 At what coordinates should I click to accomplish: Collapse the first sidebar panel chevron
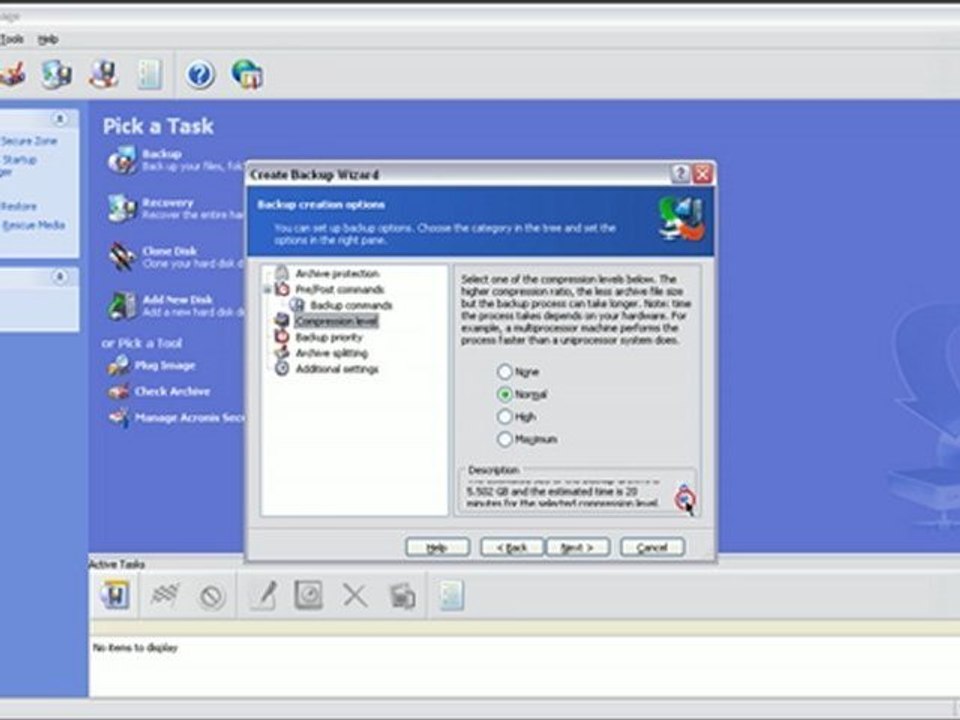pos(60,118)
